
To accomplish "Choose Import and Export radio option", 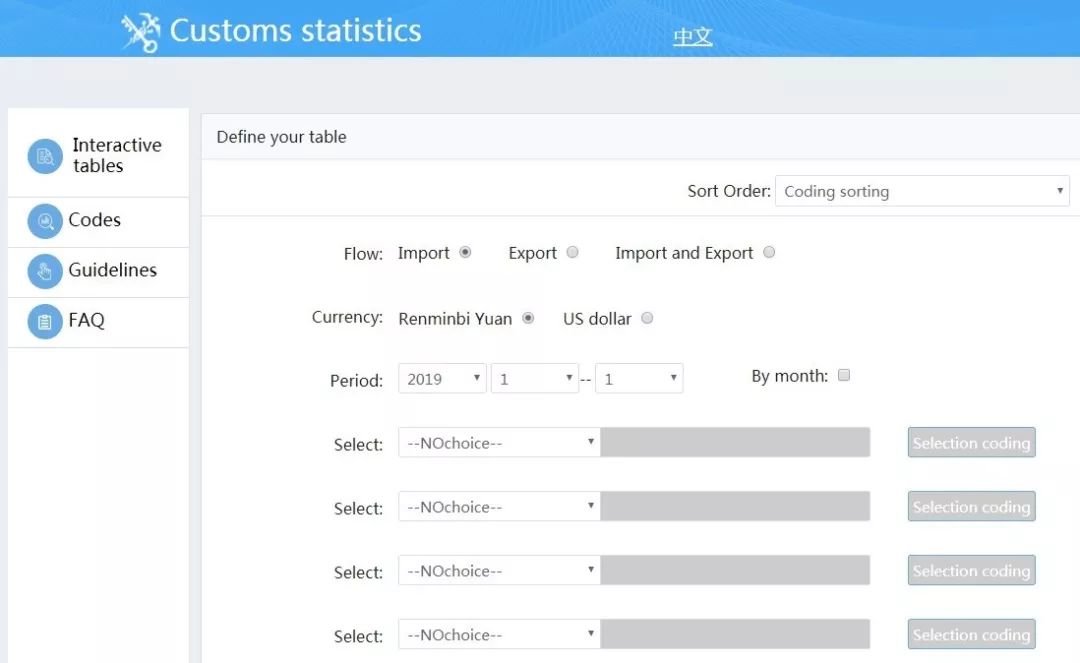I will pos(769,253).
